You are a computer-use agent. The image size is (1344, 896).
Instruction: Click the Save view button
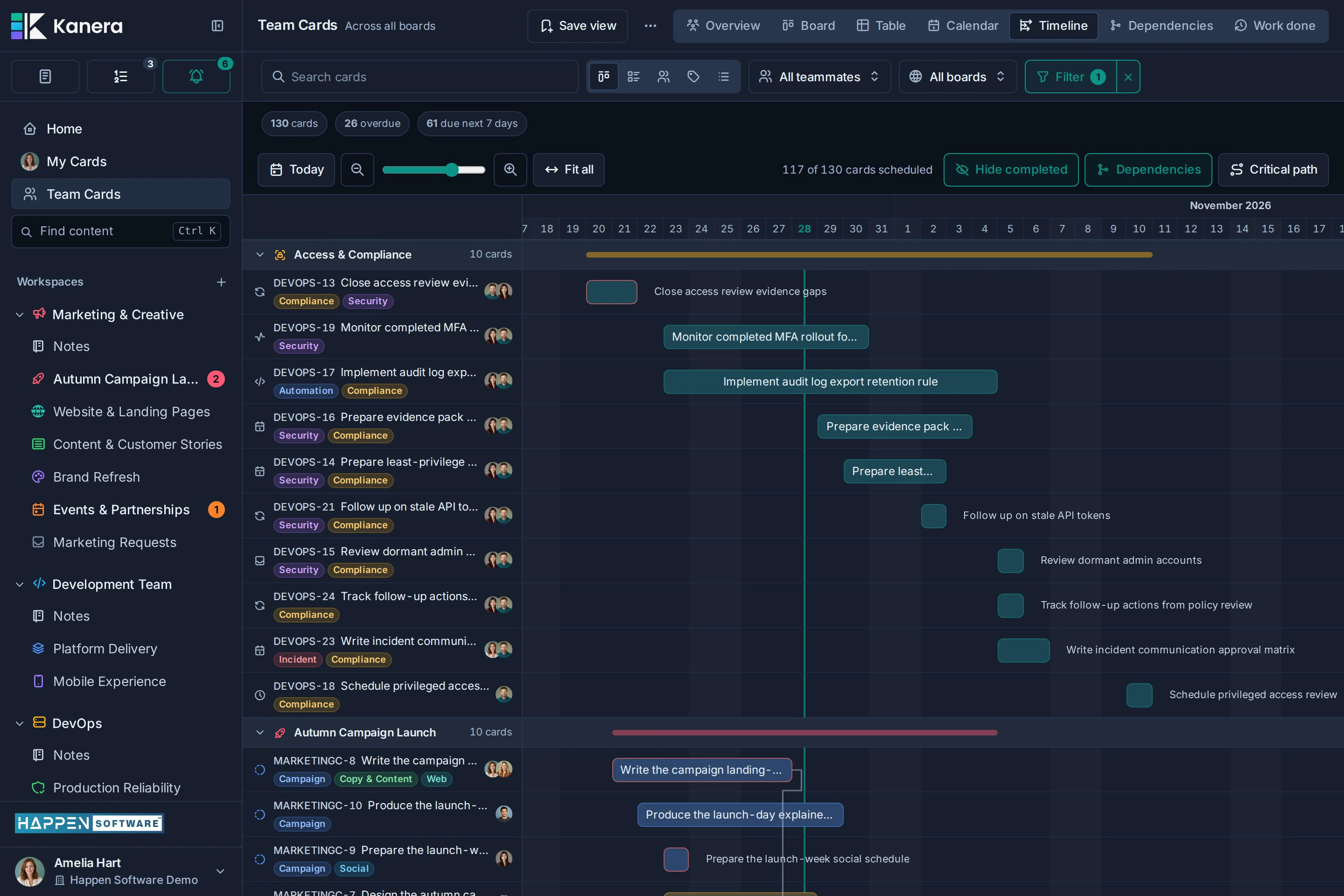(578, 26)
